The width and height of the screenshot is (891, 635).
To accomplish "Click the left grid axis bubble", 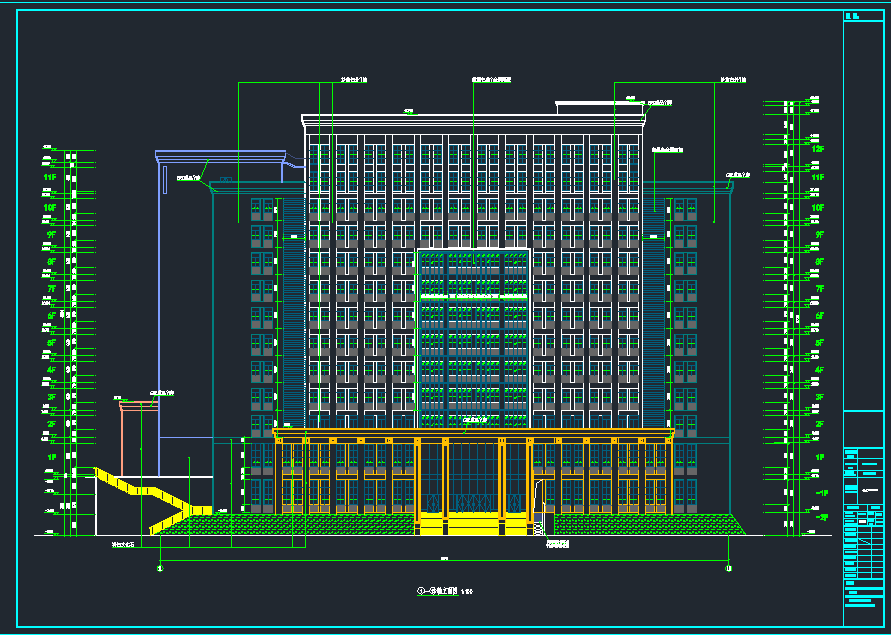I will pyautogui.click(x=160, y=568).
